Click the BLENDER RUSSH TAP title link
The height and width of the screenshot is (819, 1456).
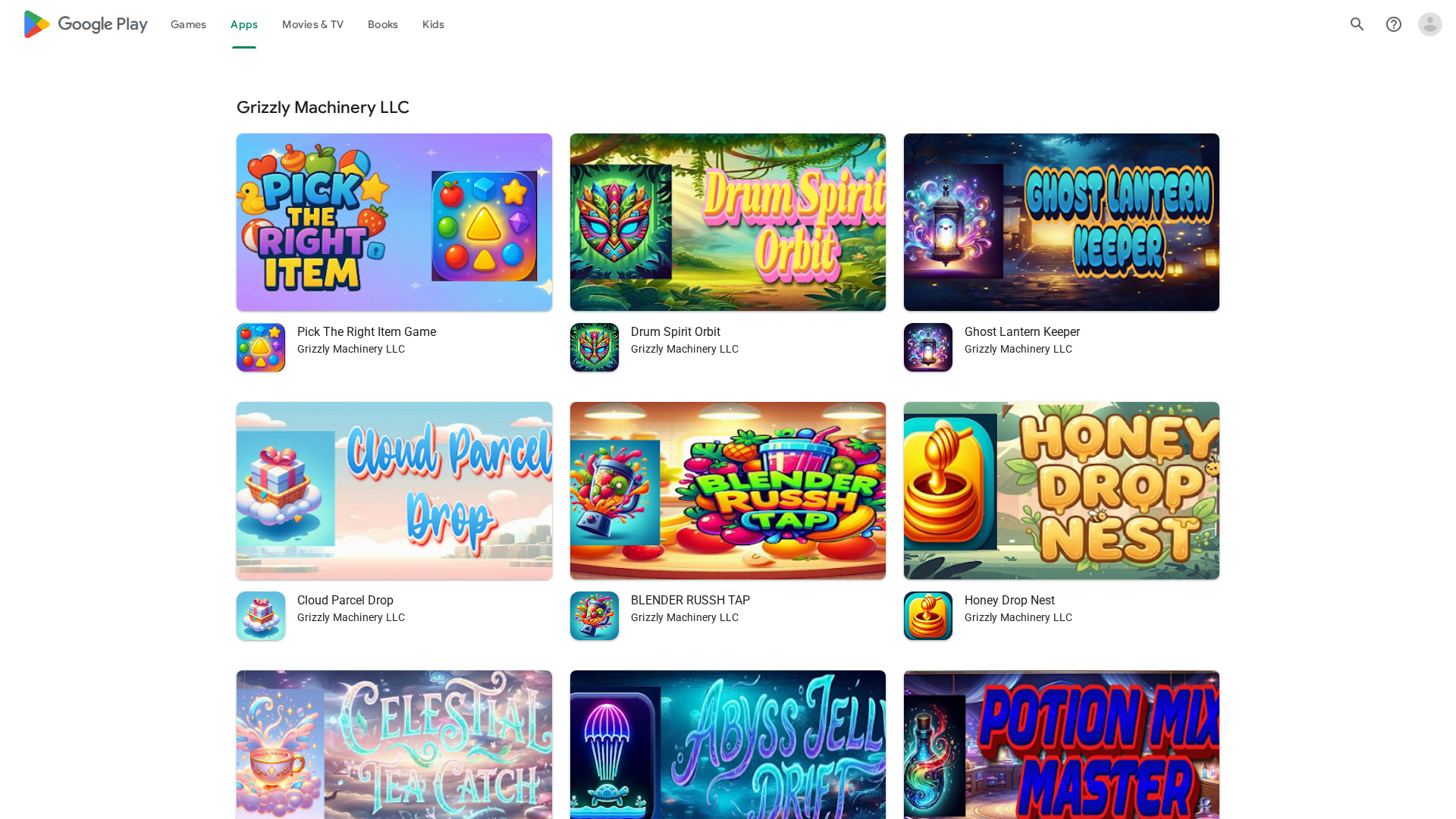(x=690, y=601)
